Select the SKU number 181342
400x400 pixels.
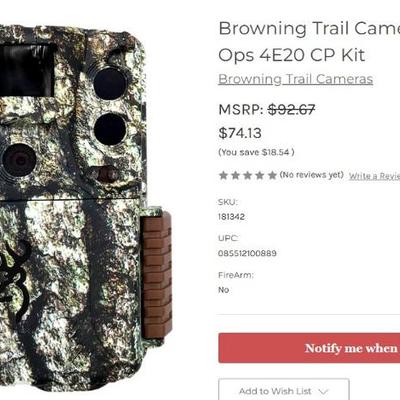click(231, 217)
